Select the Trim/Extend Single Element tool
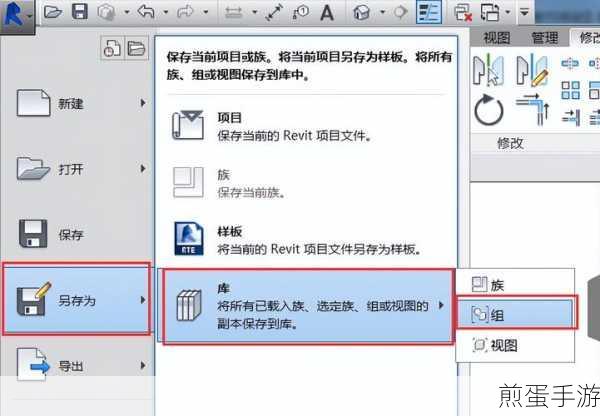600x416 pixels. [x=571, y=117]
